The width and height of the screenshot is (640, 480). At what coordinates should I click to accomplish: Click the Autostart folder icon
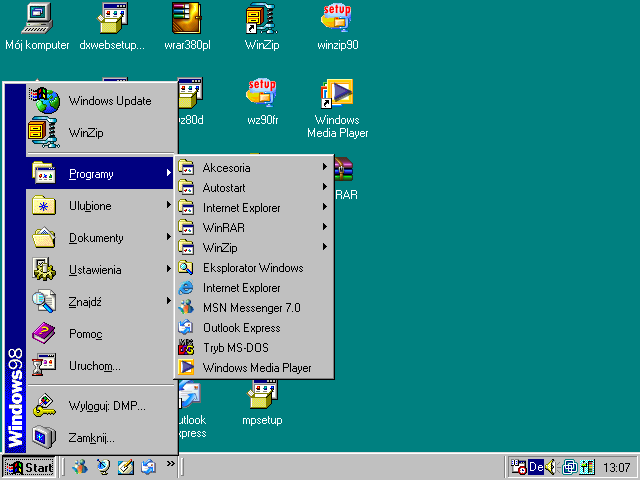click(186, 187)
